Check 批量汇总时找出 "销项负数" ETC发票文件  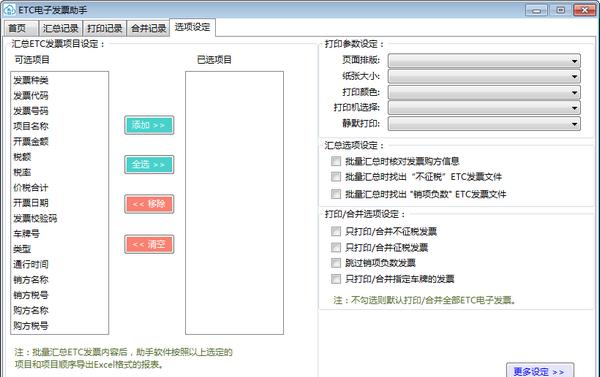tap(336, 194)
